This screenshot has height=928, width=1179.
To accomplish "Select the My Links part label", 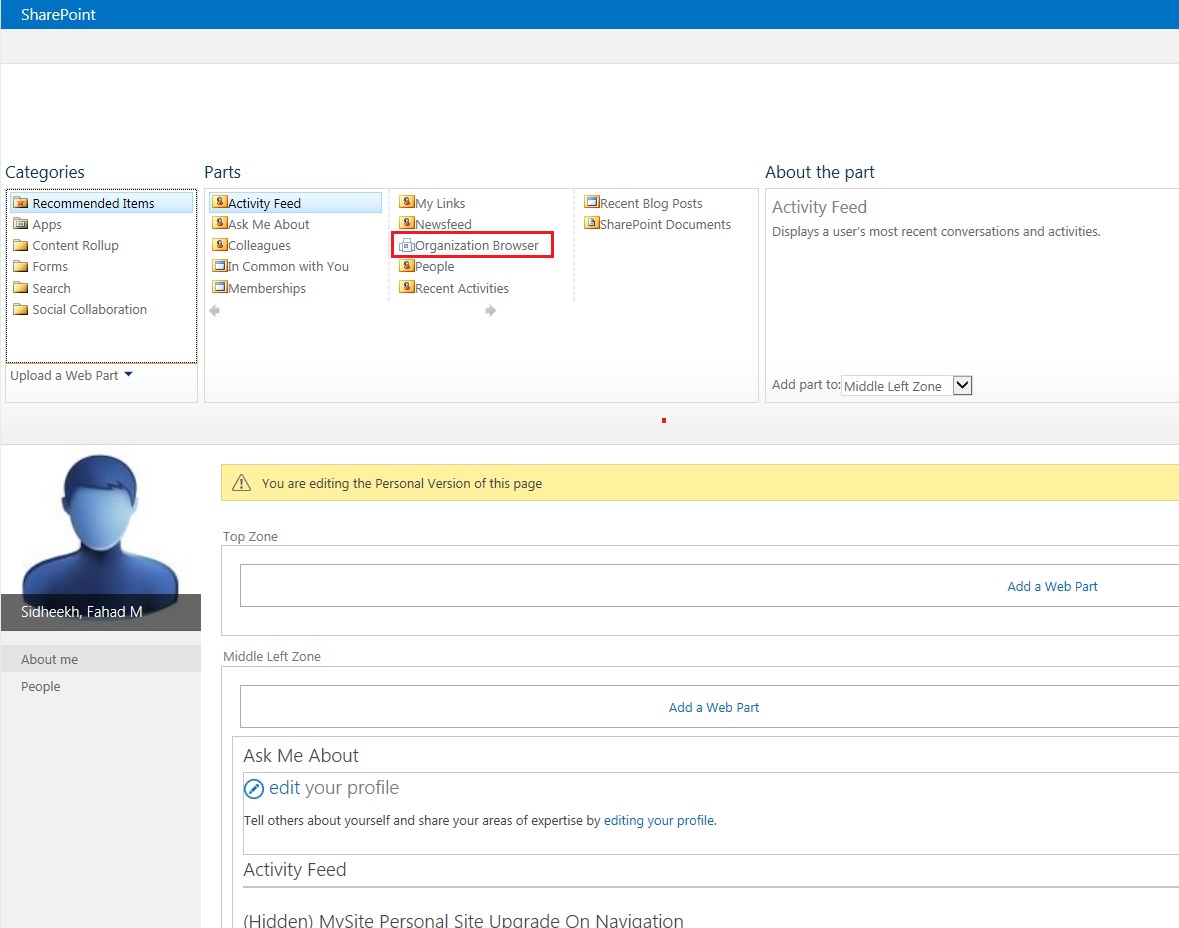I will pyautogui.click(x=440, y=203).
